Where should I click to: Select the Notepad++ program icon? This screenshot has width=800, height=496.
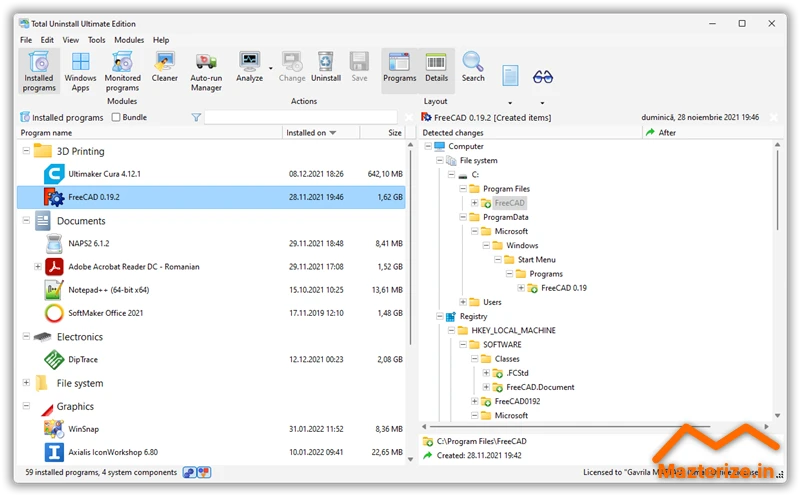click(x=54, y=290)
